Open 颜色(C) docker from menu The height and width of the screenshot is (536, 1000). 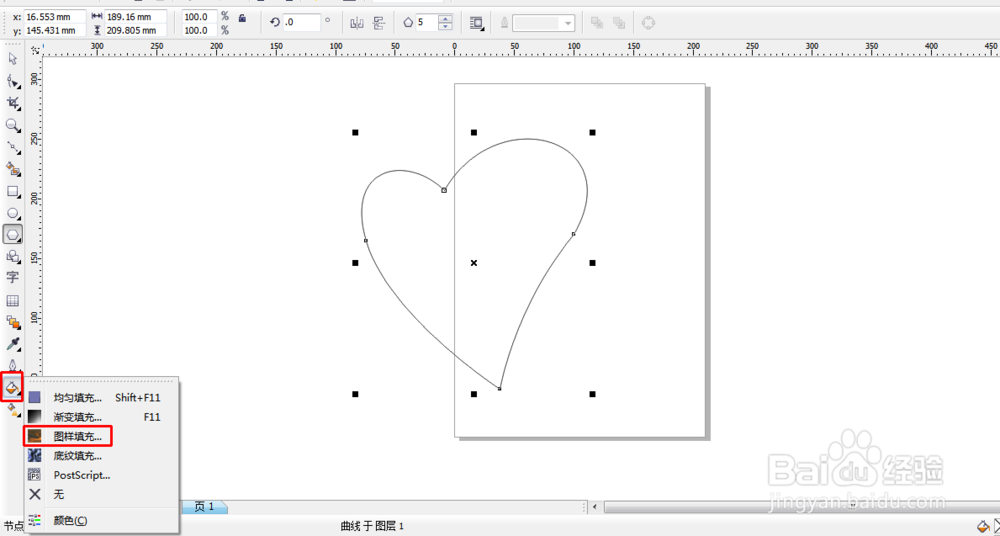tap(102, 521)
